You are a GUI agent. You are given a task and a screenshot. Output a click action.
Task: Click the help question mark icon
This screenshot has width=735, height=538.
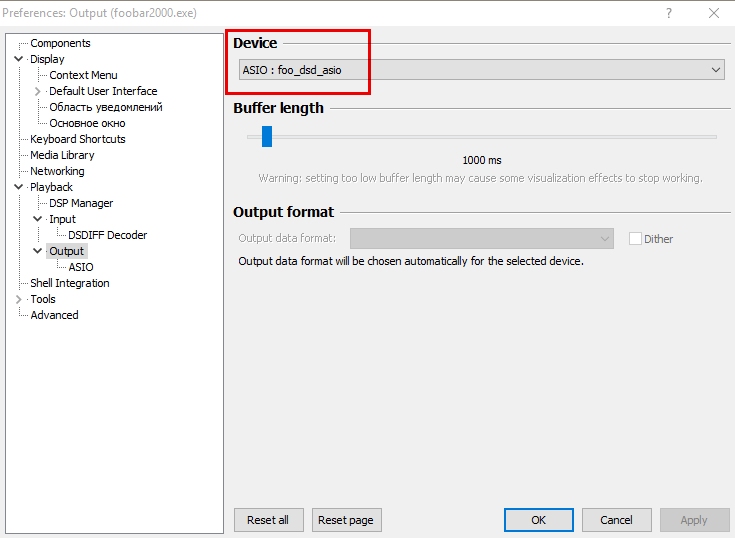point(669,13)
